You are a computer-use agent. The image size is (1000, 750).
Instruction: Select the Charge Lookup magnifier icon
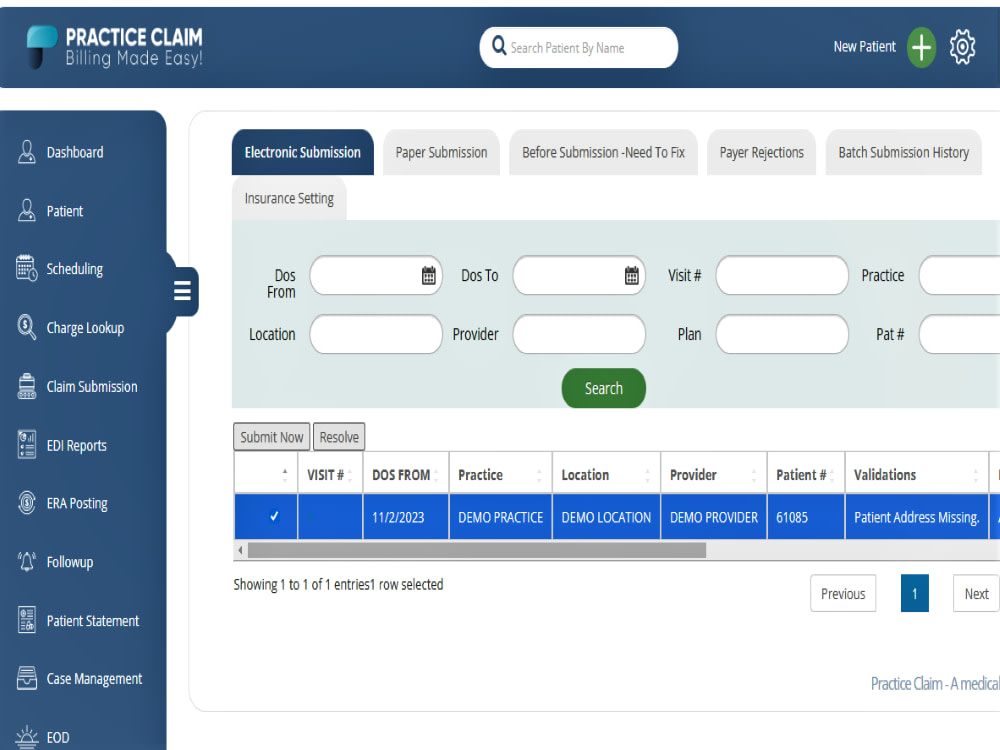(27, 327)
